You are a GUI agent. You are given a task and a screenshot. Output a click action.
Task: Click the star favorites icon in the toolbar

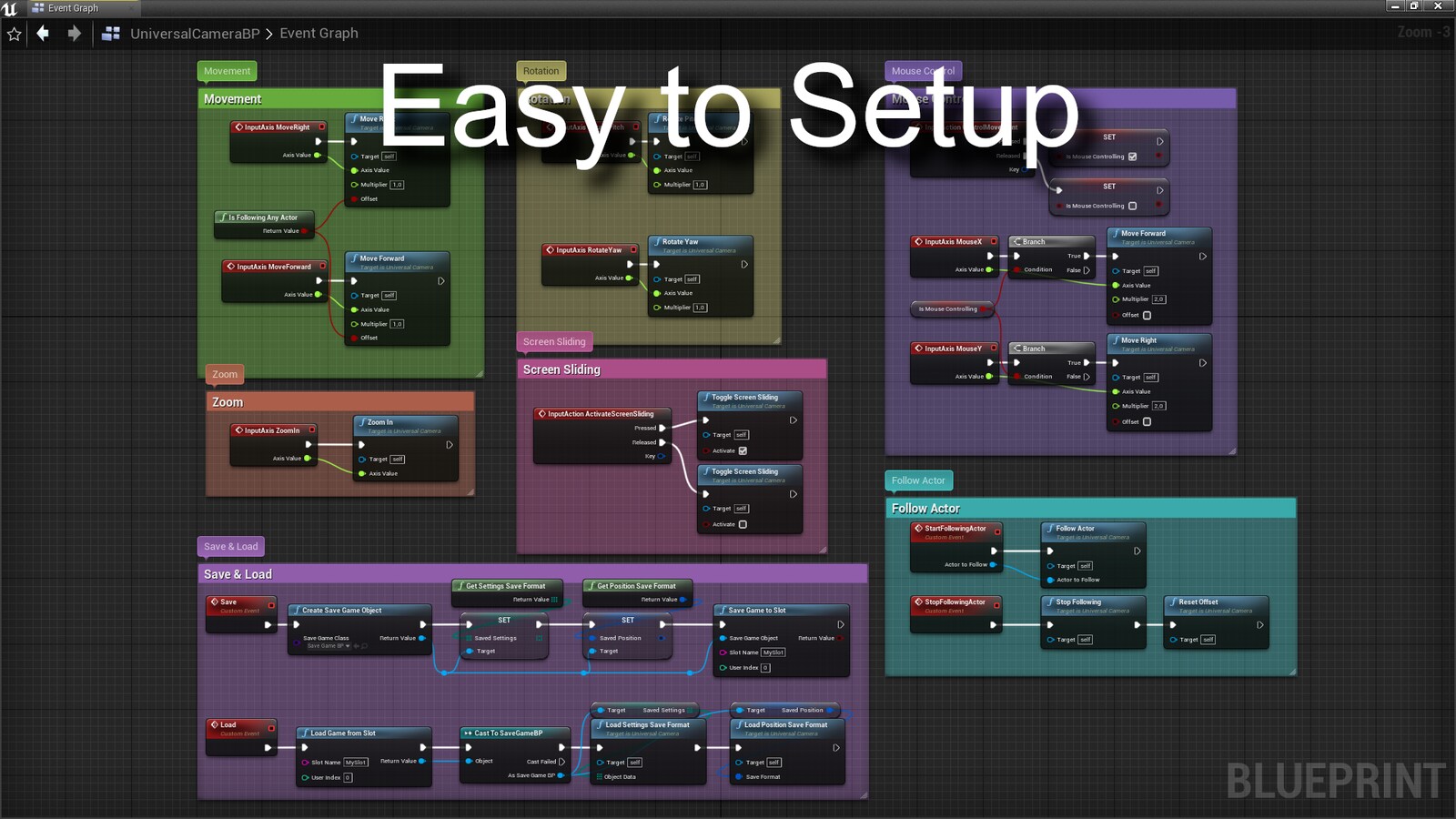click(14, 34)
